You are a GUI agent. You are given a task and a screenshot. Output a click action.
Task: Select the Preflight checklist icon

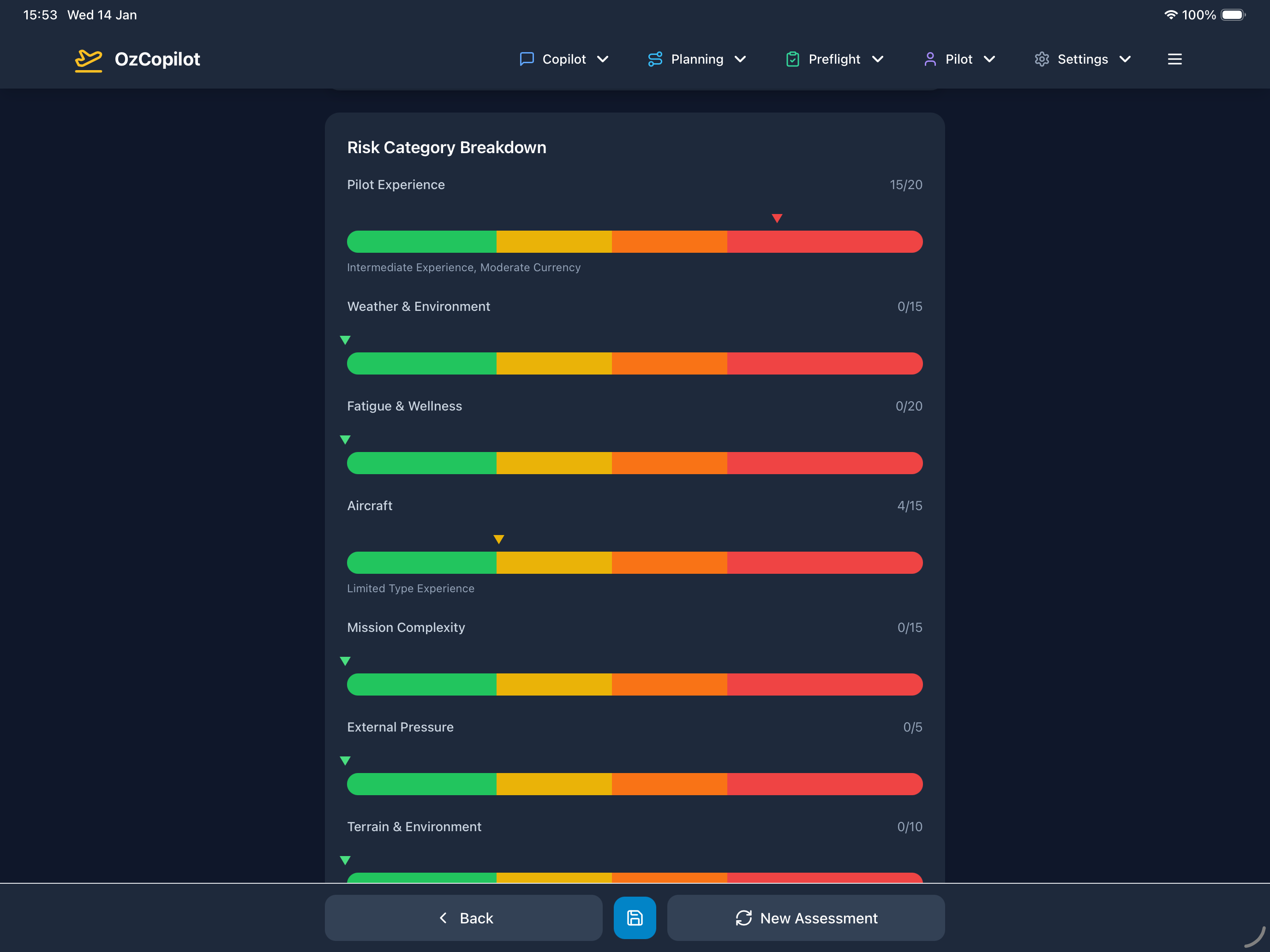pyautogui.click(x=792, y=59)
